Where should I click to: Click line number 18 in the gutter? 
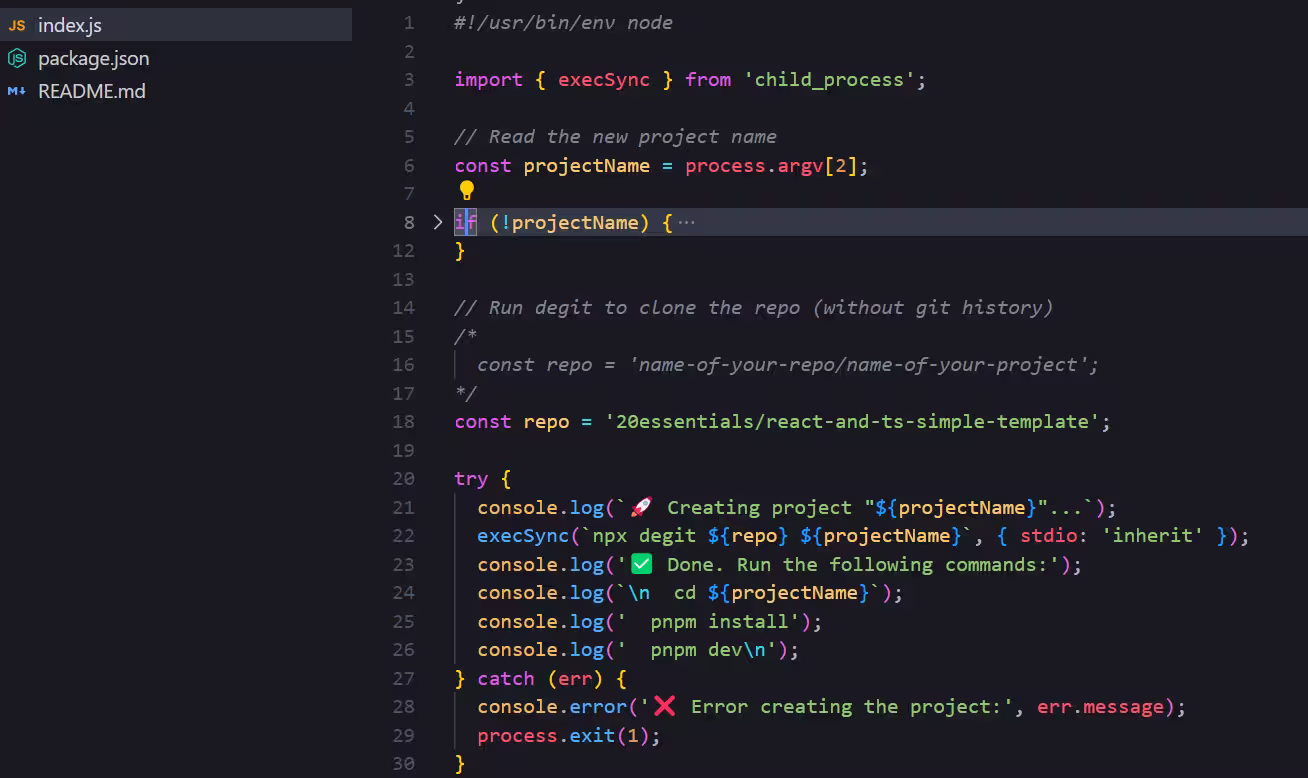pyautogui.click(x=403, y=422)
